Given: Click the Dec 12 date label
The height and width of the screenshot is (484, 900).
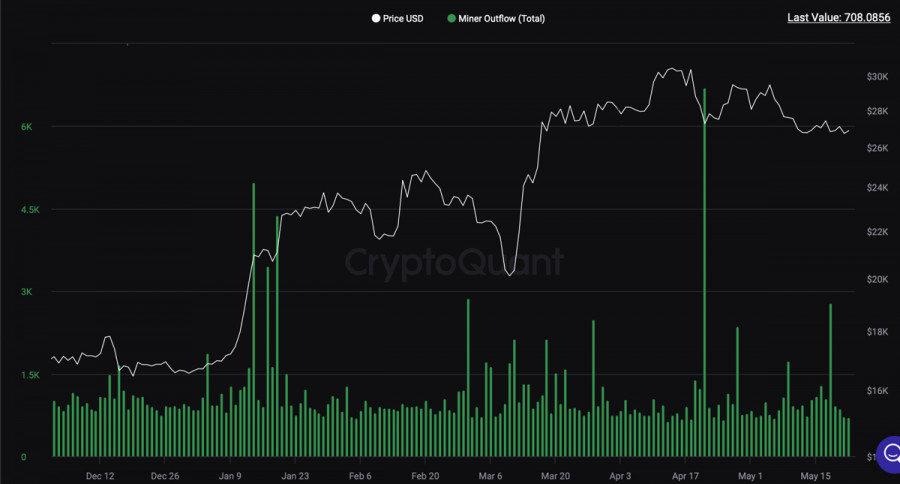Looking at the screenshot, I should point(100,476).
